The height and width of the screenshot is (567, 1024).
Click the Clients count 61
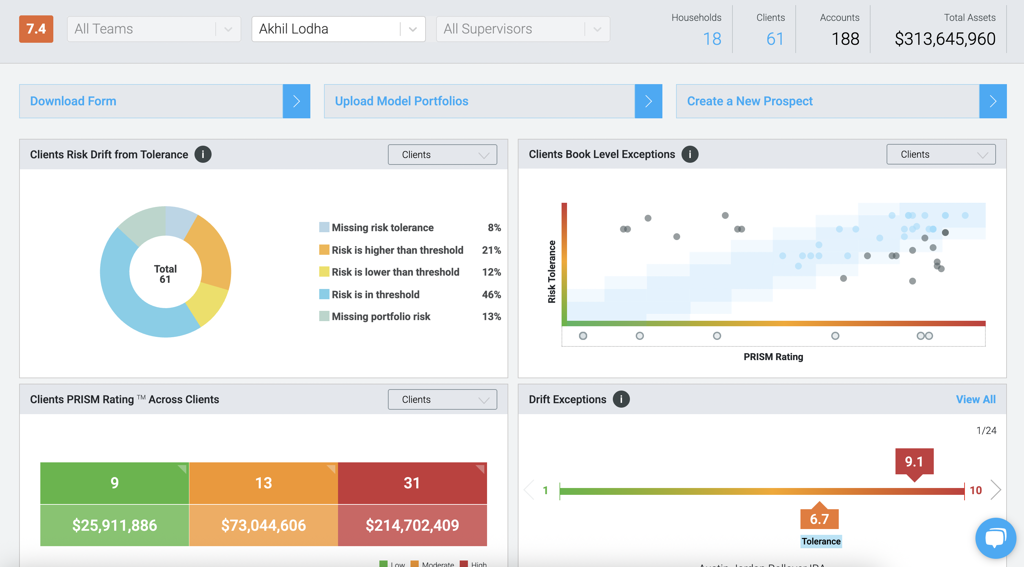pos(775,39)
